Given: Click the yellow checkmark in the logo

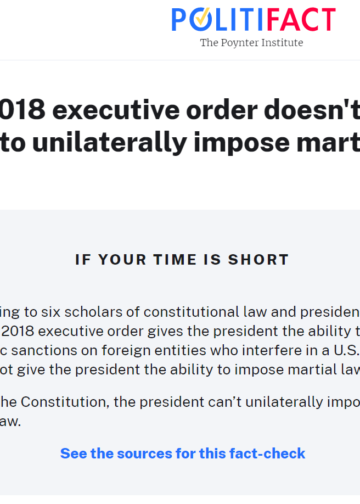Looking at the screenshot, I should point(202,17).
